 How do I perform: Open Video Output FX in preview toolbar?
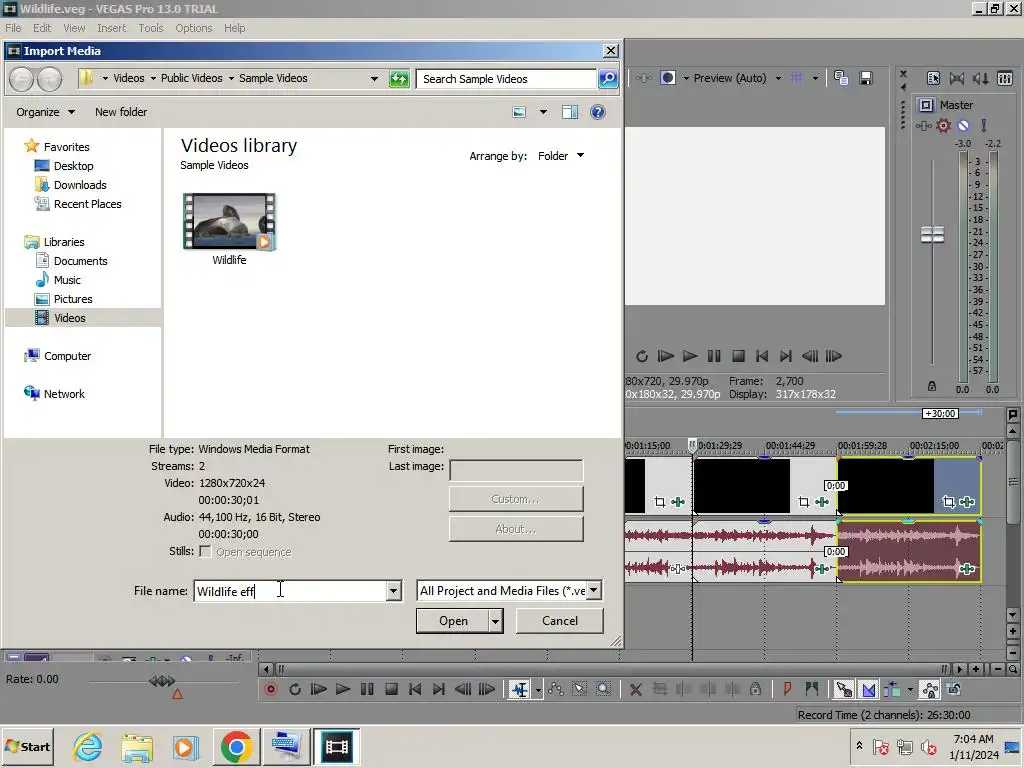[x=644, y=78]
